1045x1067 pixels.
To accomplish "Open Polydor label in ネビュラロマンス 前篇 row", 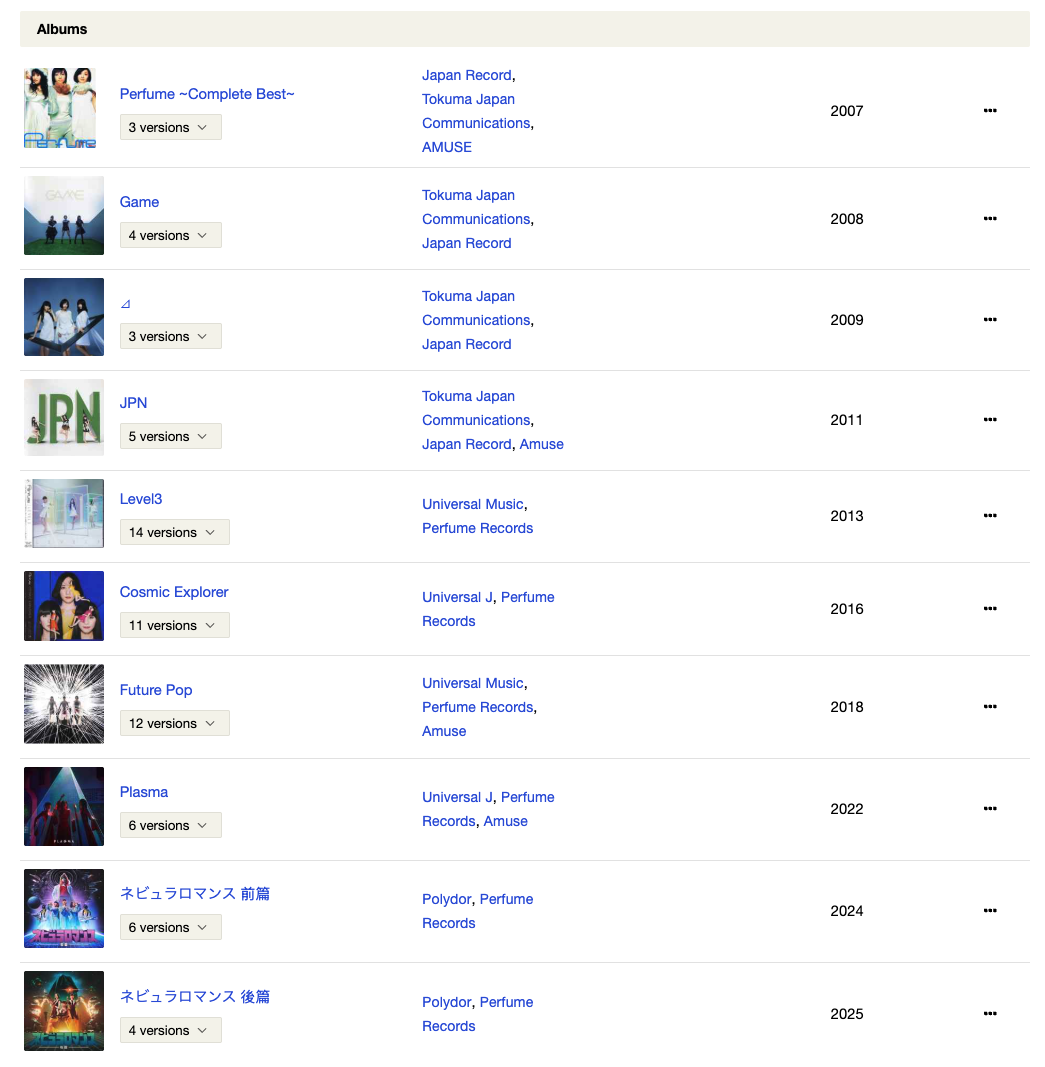I will (x=446, y=900).
